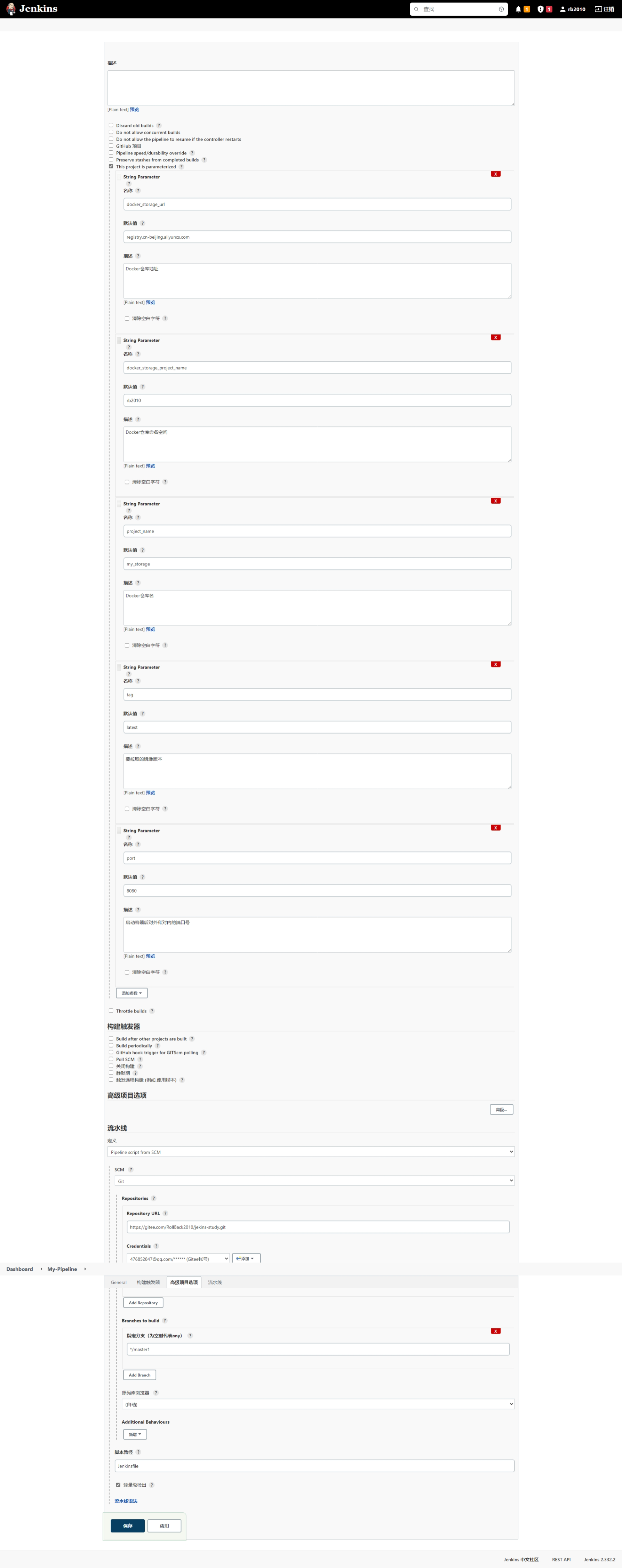
Task: Enable Throttle builds checkbox
Action: pos(111,1010)
